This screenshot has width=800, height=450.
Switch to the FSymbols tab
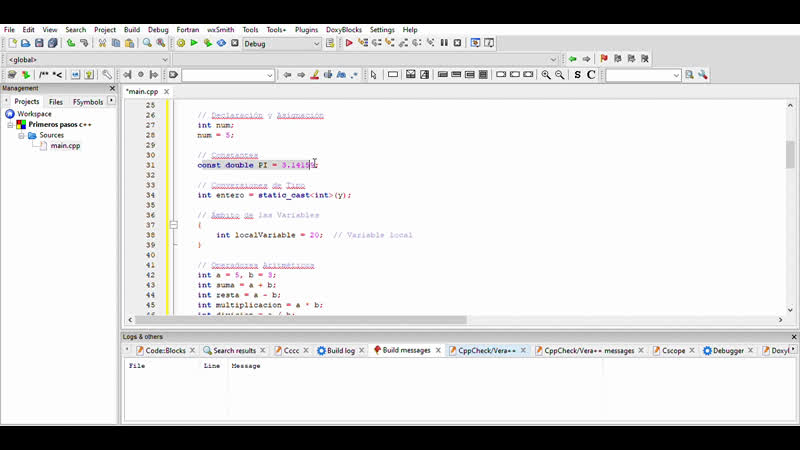pyautogui.click(x=88, y=102)
